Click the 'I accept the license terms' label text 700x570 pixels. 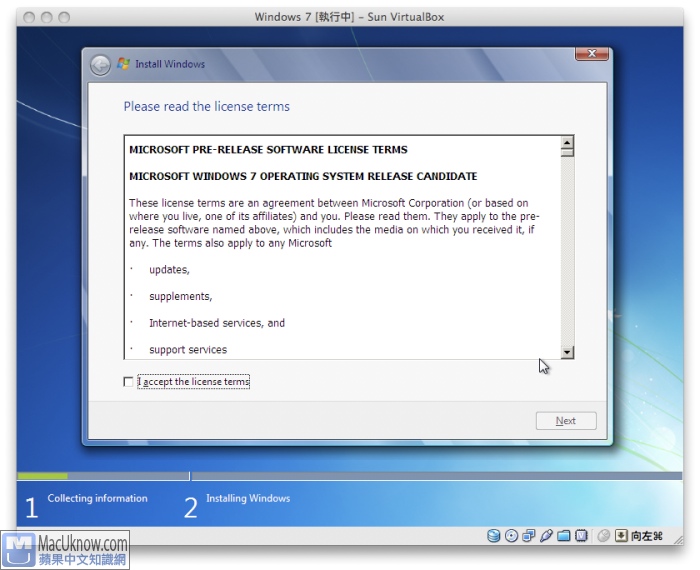tap(193, 382)
